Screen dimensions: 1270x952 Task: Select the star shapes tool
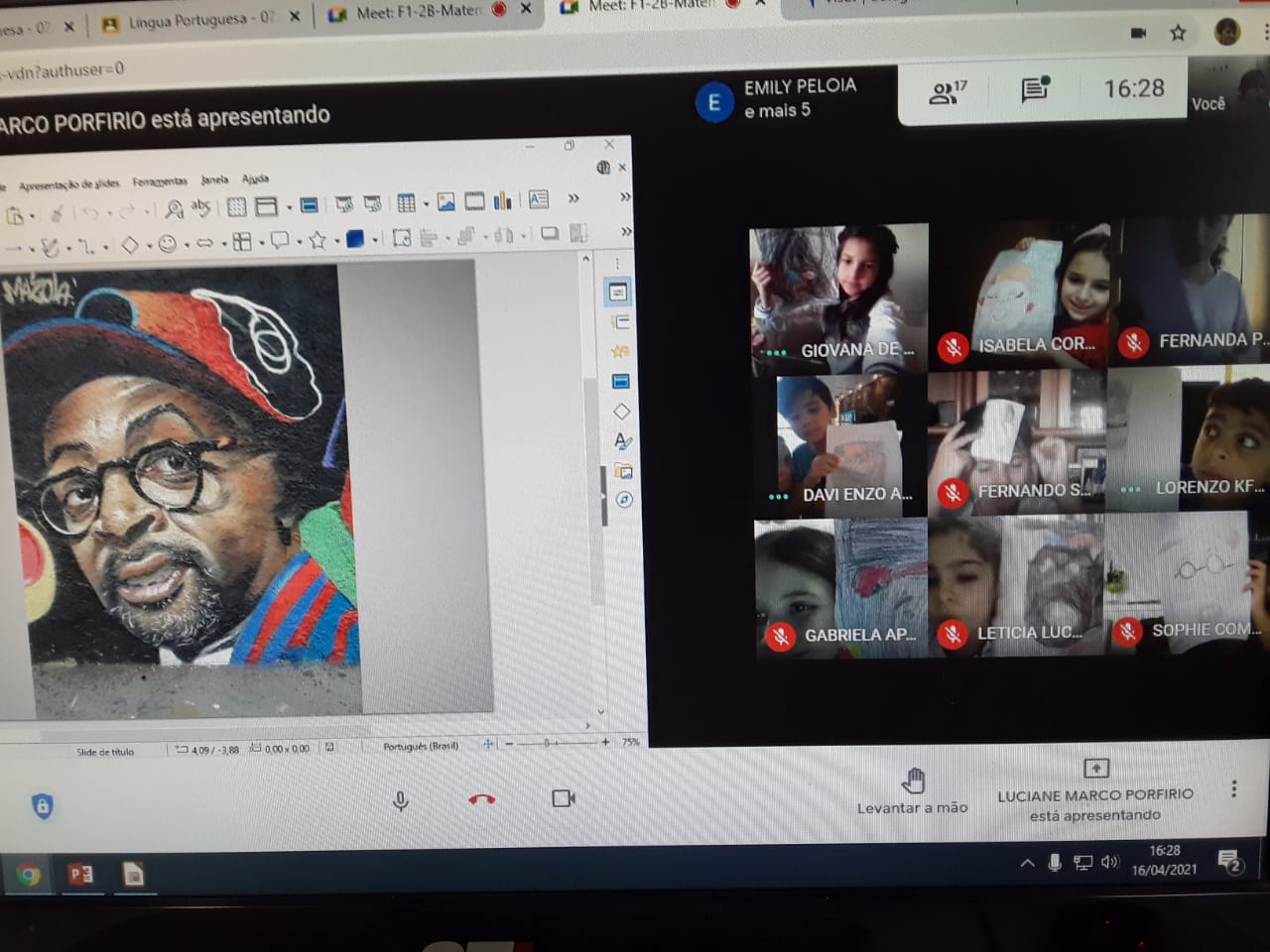tap(317, 239)
